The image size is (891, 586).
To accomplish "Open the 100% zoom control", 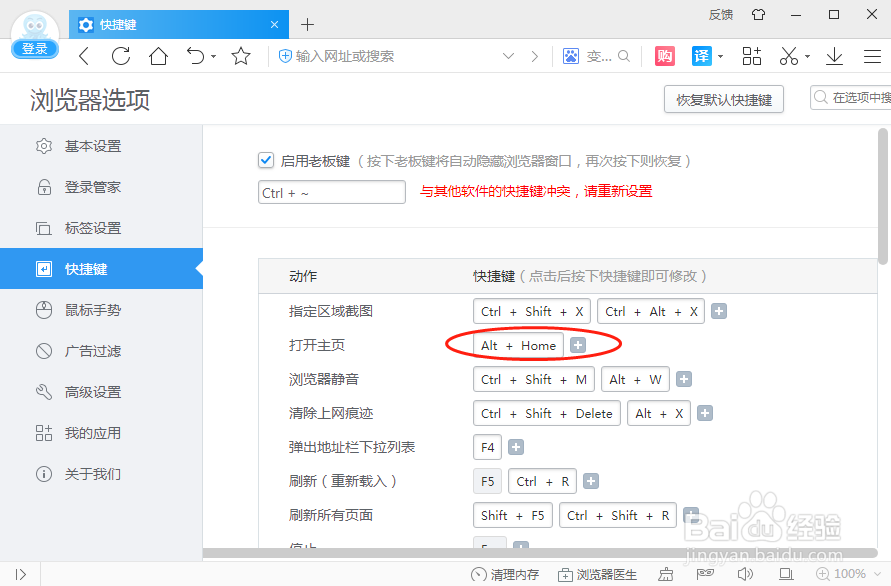I will click(848, 574).
